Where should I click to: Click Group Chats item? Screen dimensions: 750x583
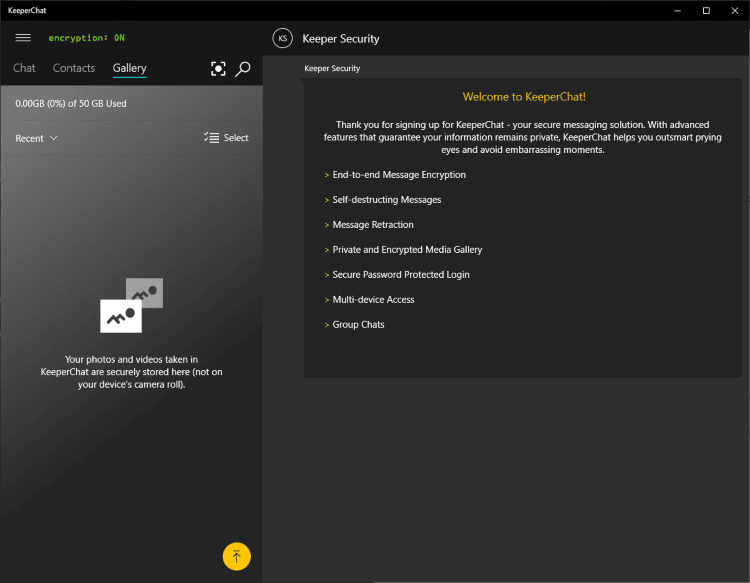click(x=358, y=324)
